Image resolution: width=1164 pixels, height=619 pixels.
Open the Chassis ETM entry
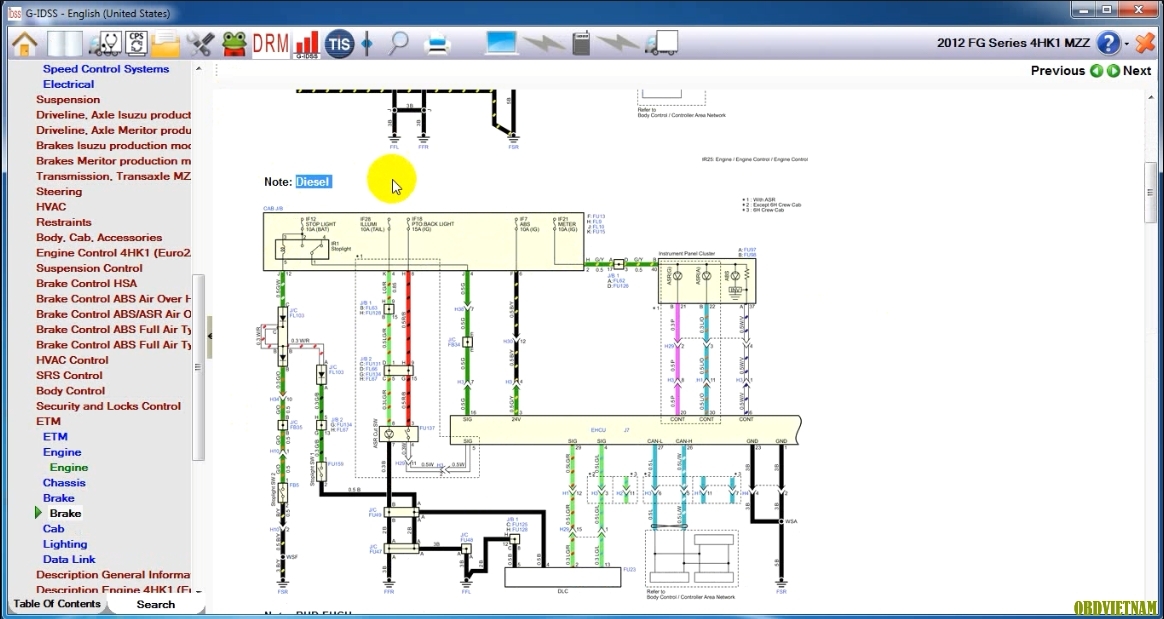[x=64, y=482]
